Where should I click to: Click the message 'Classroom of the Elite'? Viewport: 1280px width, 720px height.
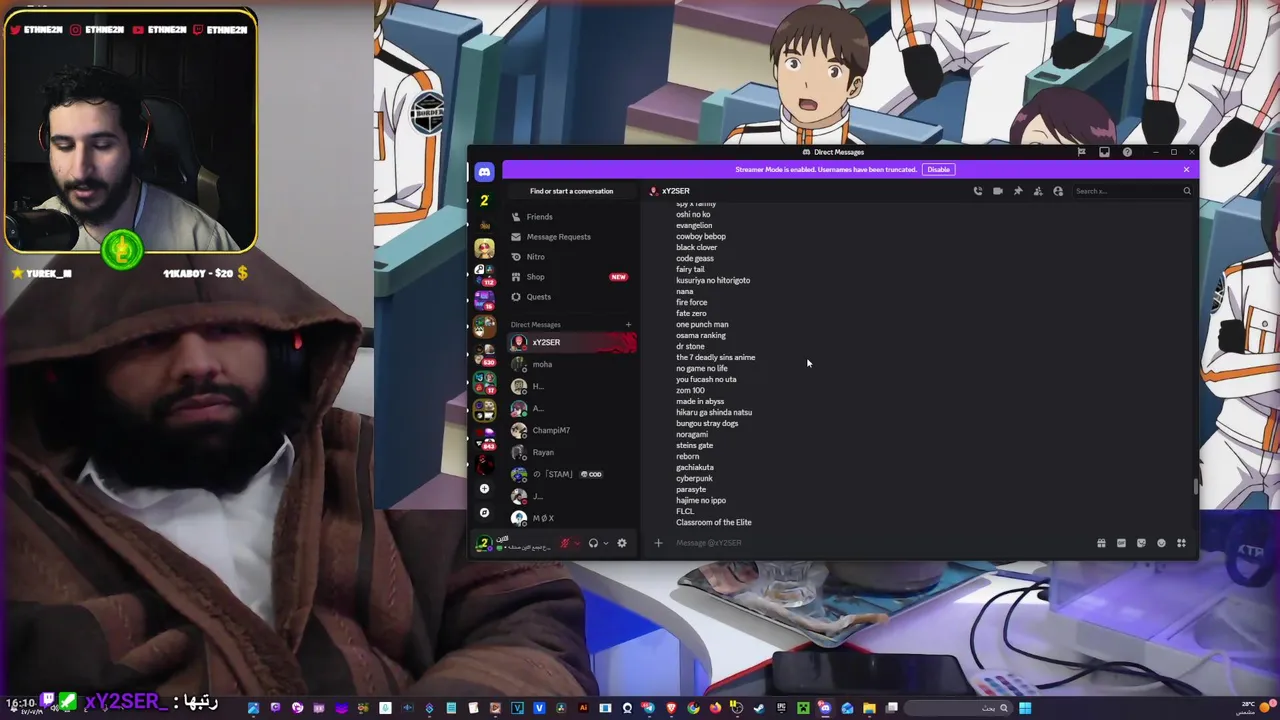point(713,522)
